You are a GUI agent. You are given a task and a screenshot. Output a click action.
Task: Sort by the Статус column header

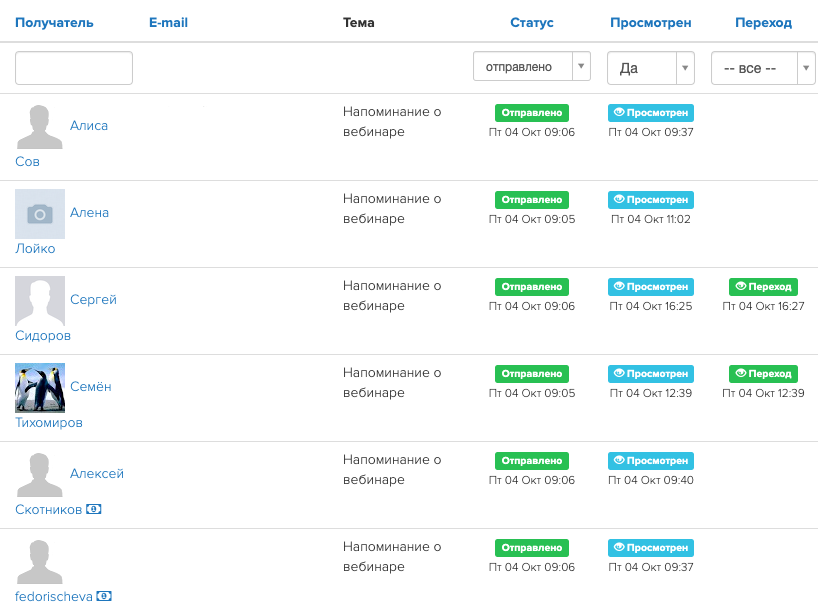pos(532,22)
